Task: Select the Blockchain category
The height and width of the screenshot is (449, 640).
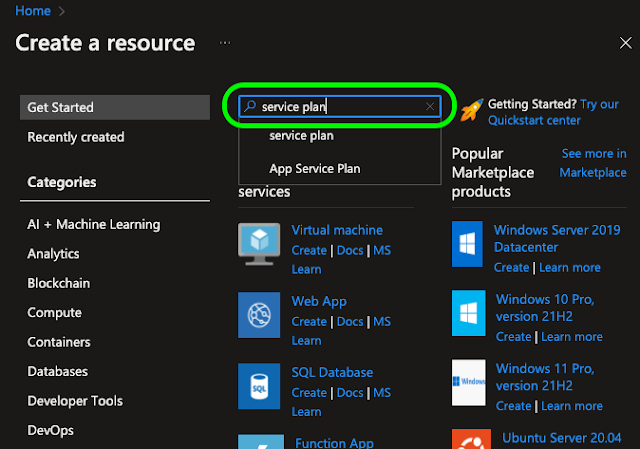Action: [x=59, y=283]
